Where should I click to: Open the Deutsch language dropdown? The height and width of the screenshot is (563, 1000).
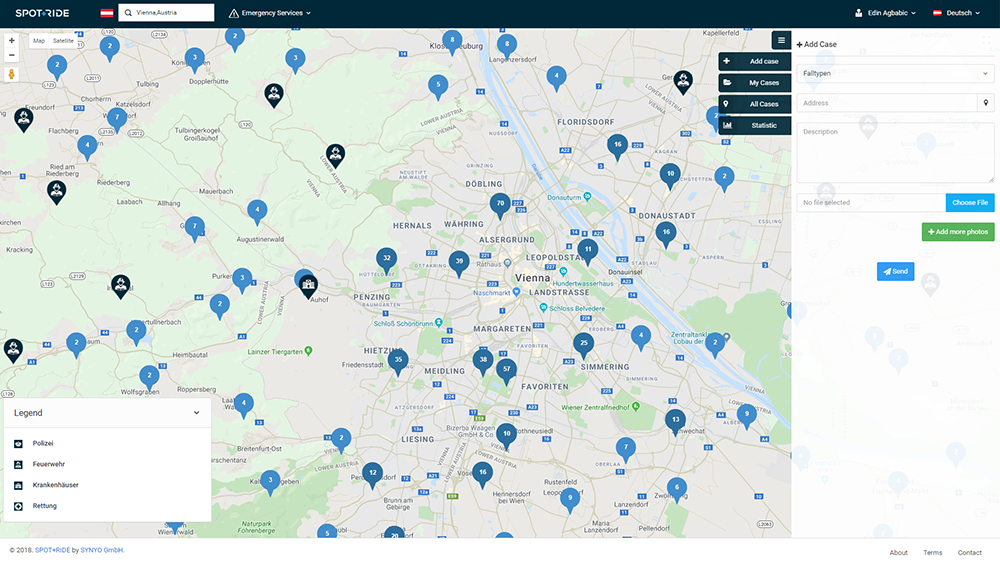click(957, 13)
